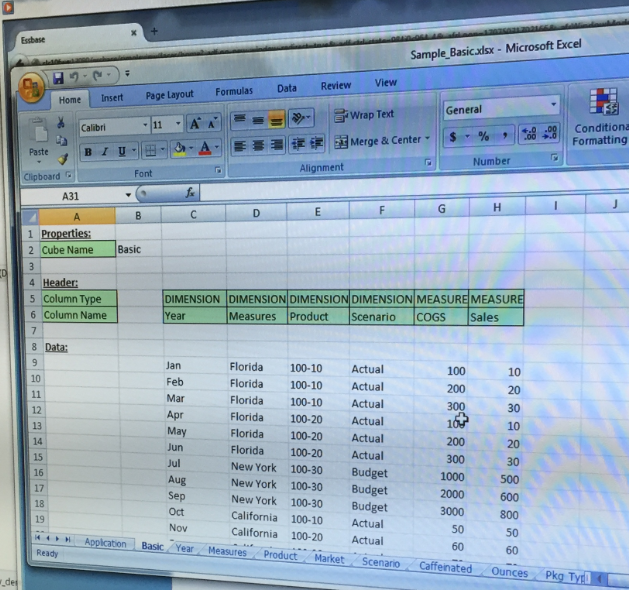Center text horizontally
This screenshot has width=629, height=590.
(258, 146)
